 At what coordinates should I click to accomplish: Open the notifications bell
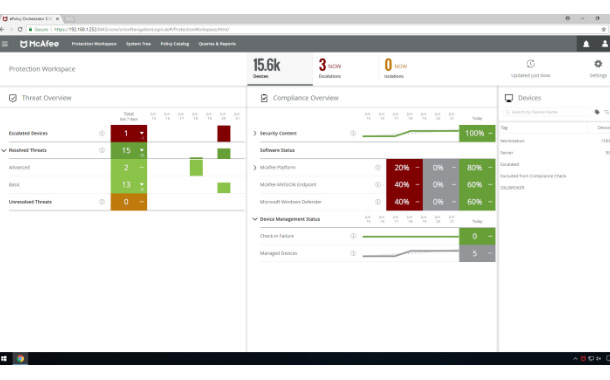(586, 44)
